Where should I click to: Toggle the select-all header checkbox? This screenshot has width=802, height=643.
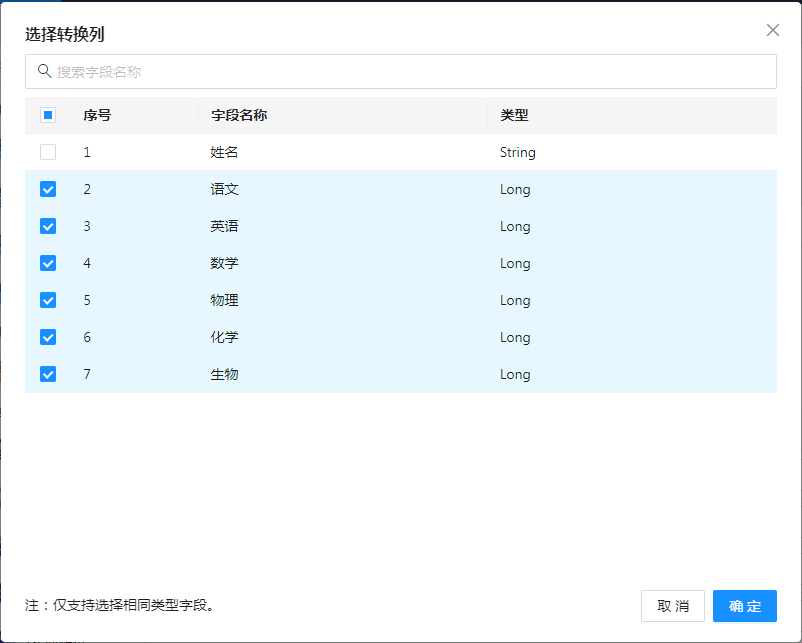[x=48, y=115]
